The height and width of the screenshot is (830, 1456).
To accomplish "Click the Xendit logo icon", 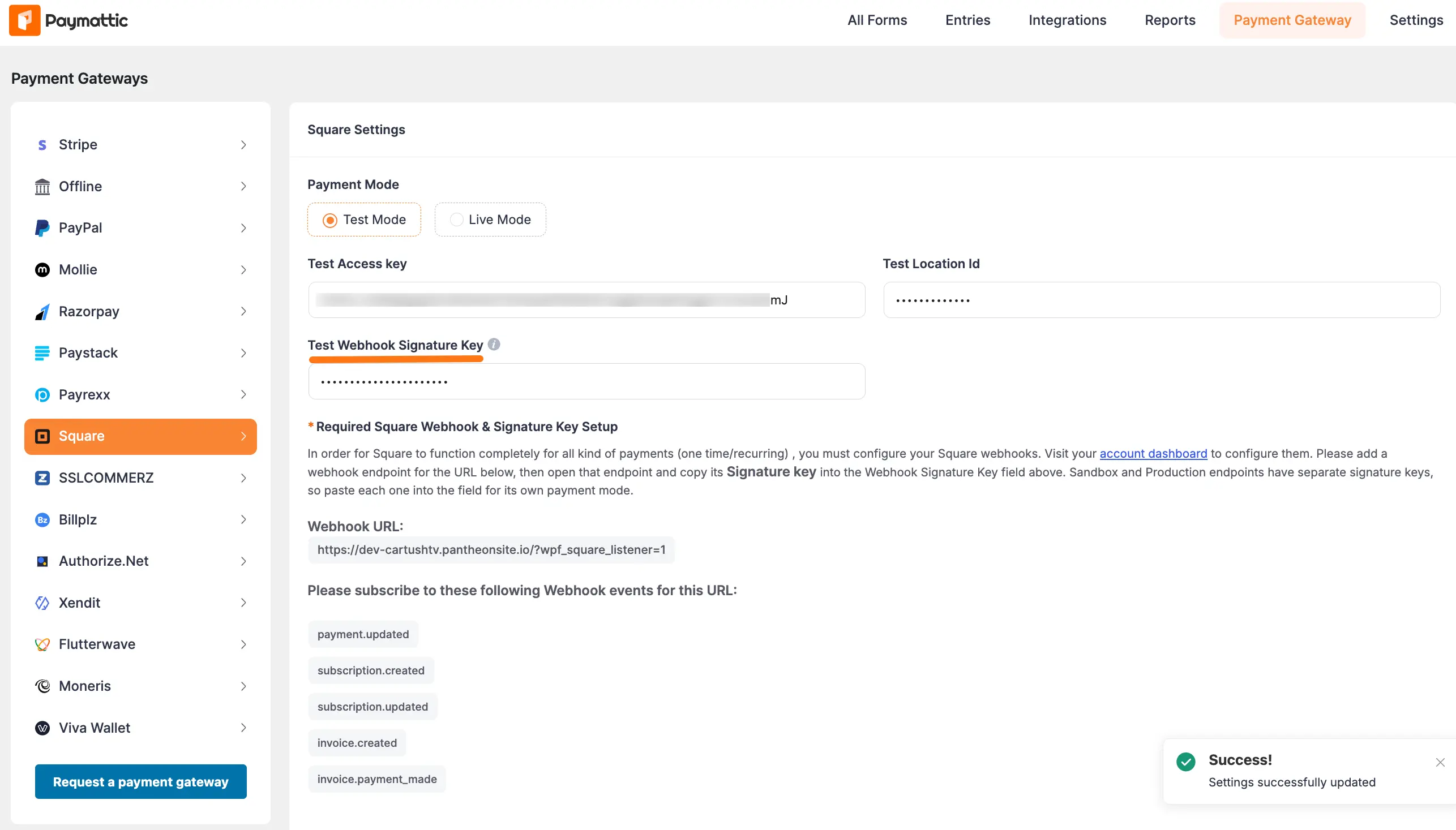I will (x=42, y=603).
